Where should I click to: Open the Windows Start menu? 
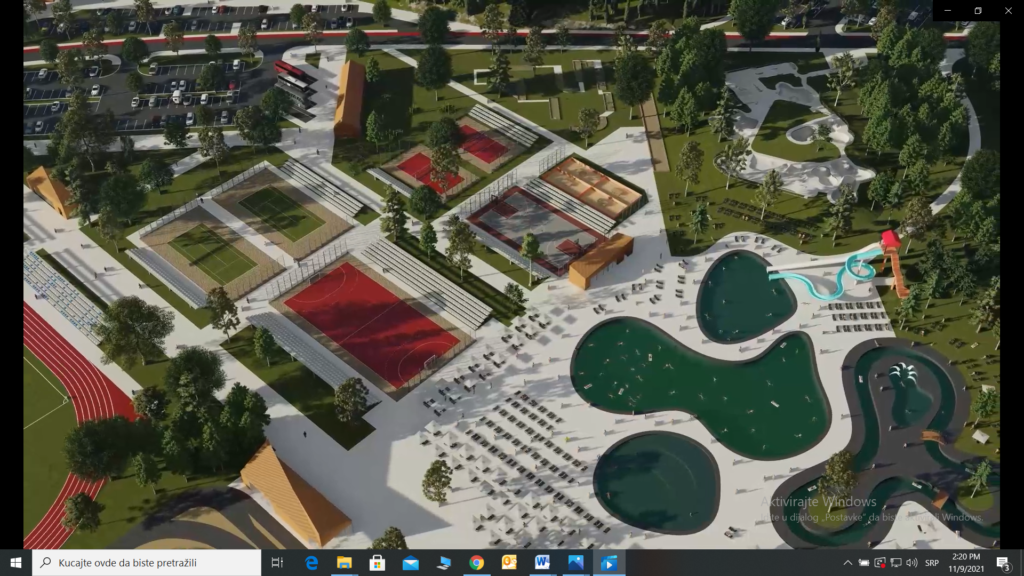coord(16,562)
